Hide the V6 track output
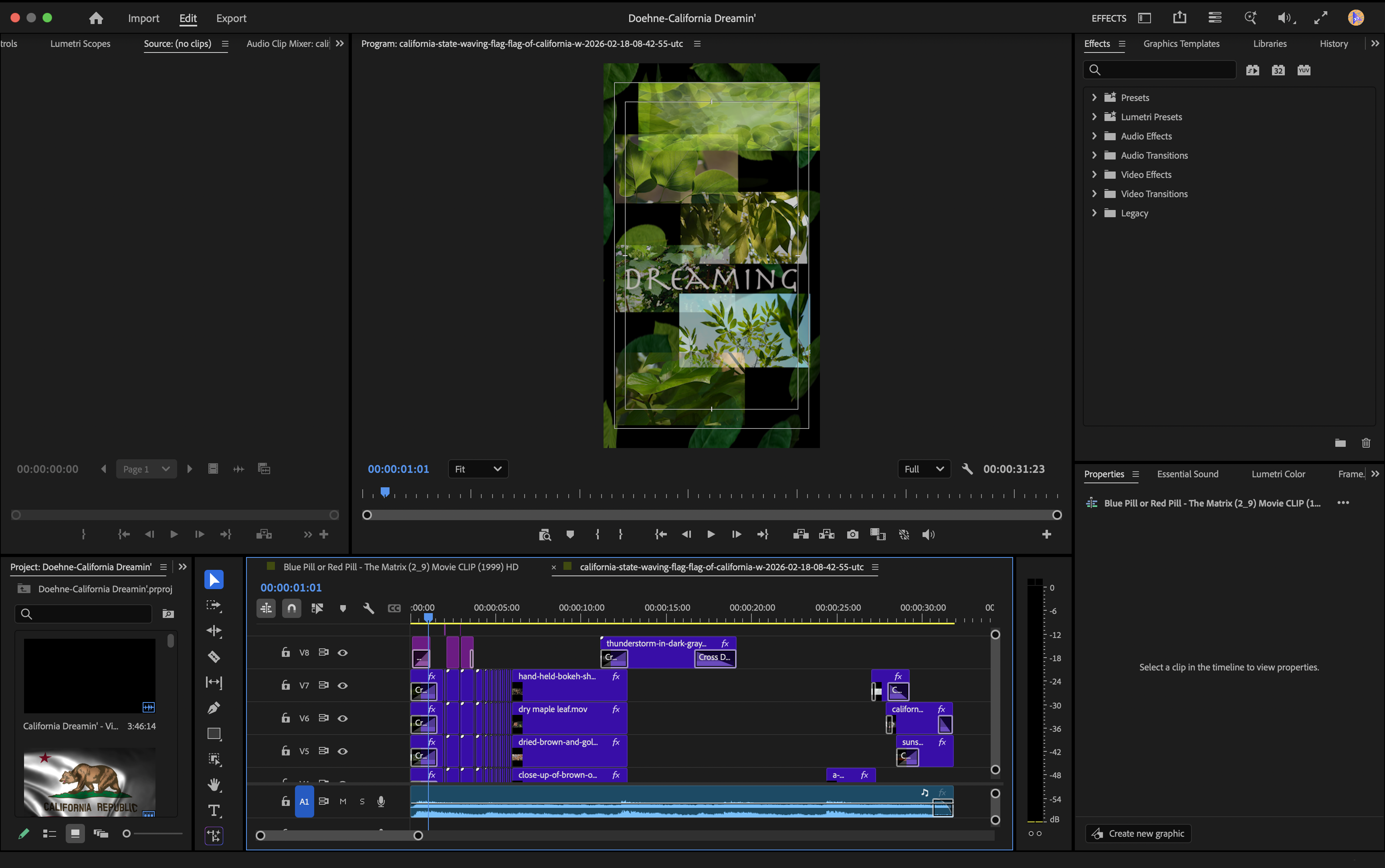 tap(343, 718)
